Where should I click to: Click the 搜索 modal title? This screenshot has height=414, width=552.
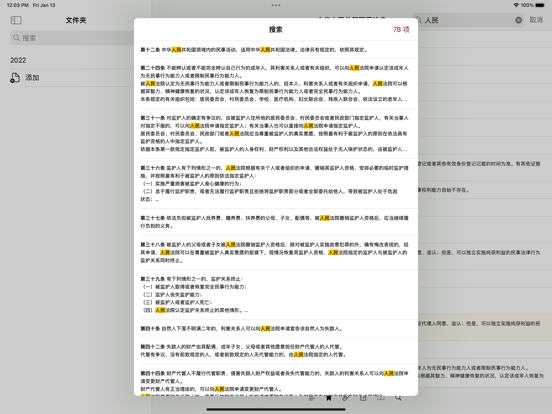tap(276, 30)
